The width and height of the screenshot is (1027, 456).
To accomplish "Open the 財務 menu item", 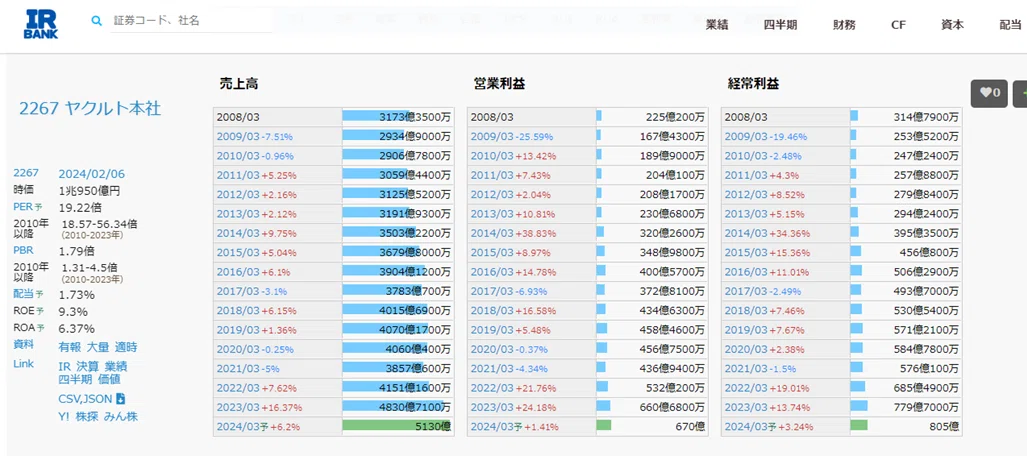I will (844, 25).
